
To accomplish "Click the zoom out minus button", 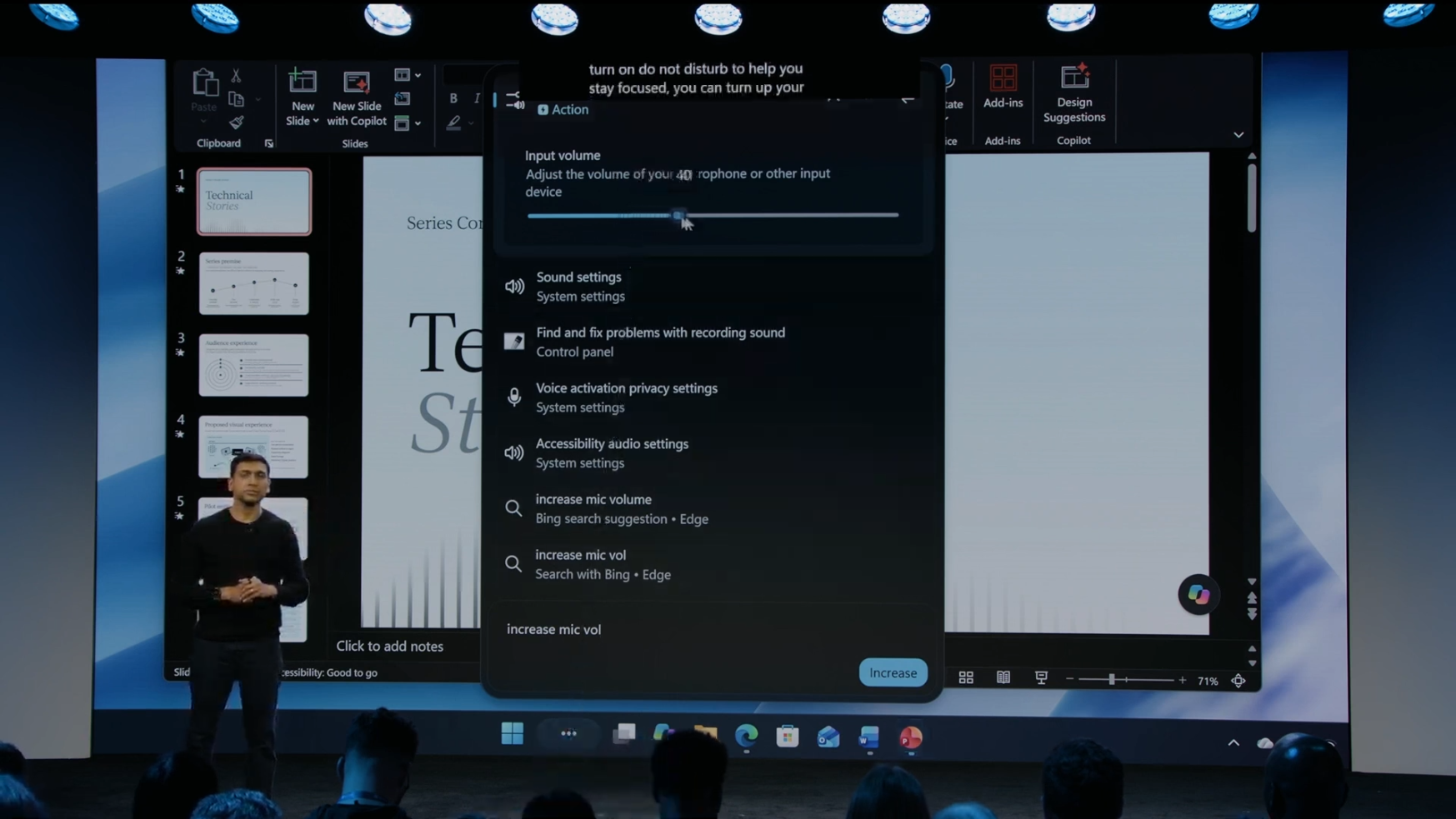I will point(1069,680).
